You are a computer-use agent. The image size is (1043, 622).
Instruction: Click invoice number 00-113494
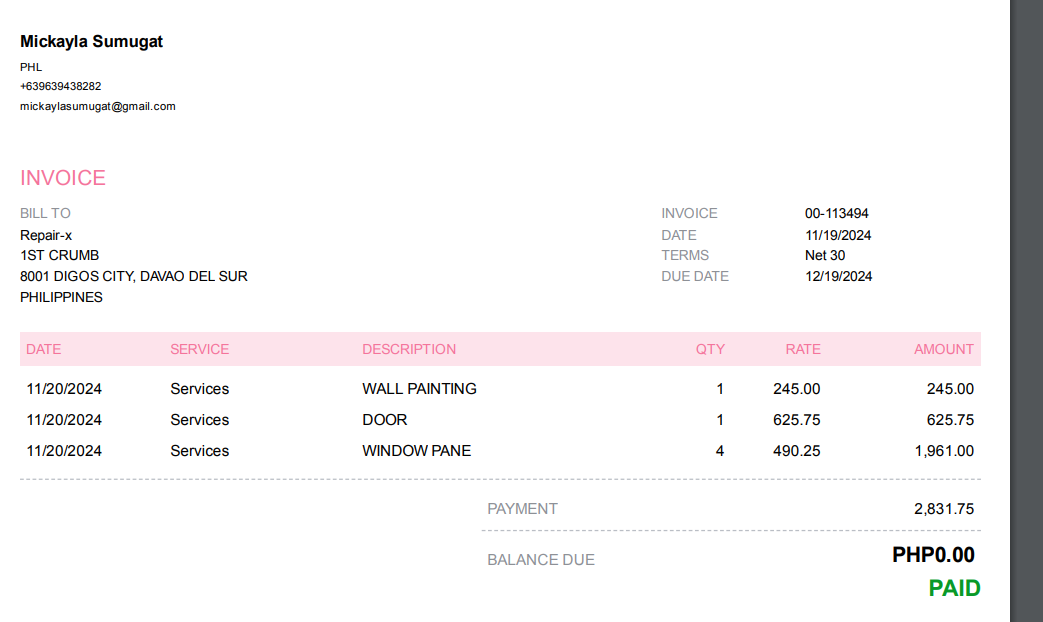836,213
